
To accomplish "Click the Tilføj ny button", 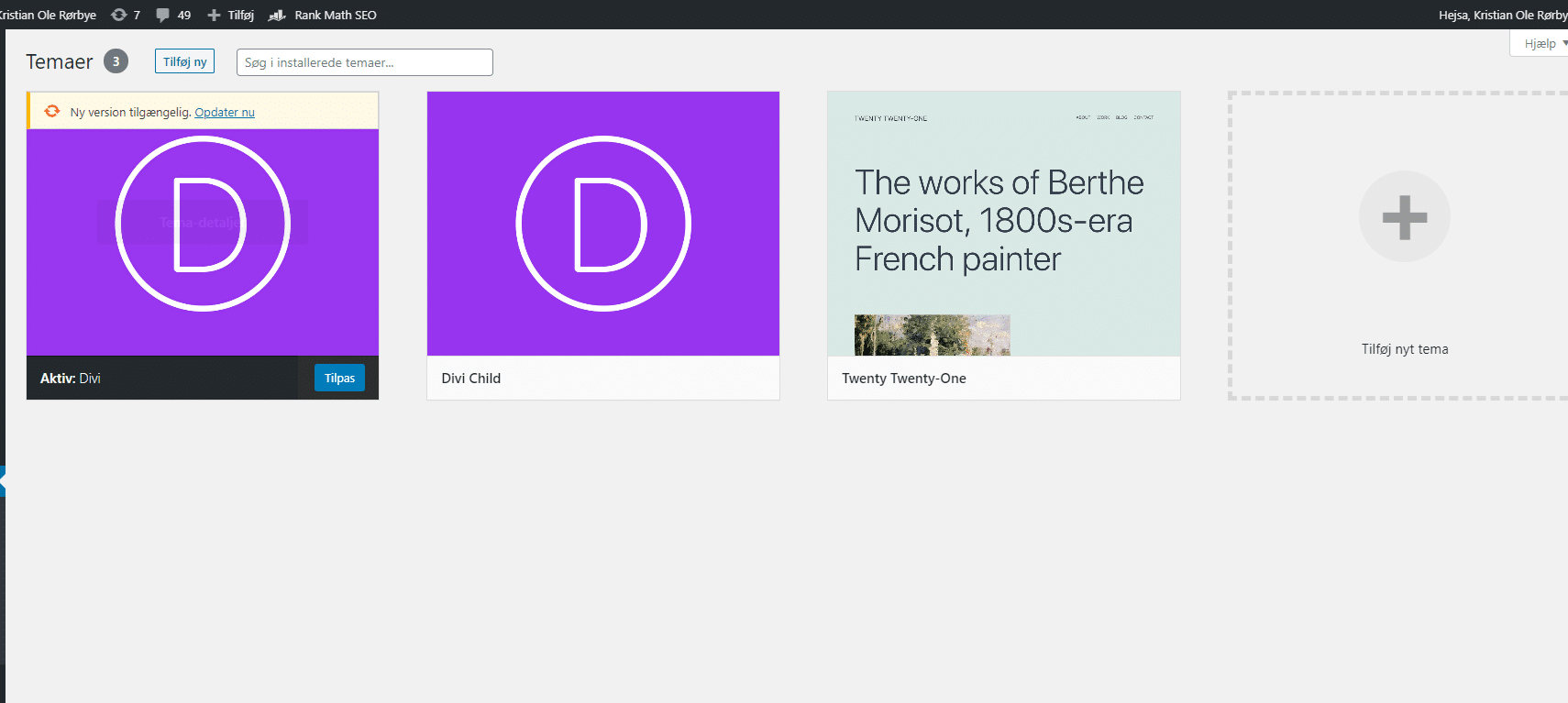I will coord(184,61).
